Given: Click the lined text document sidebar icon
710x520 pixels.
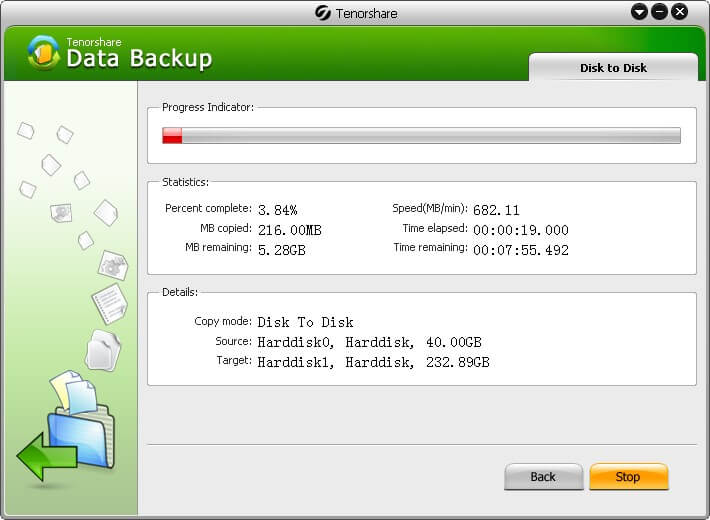Looking at the screenshot, I should pos(108,303).
